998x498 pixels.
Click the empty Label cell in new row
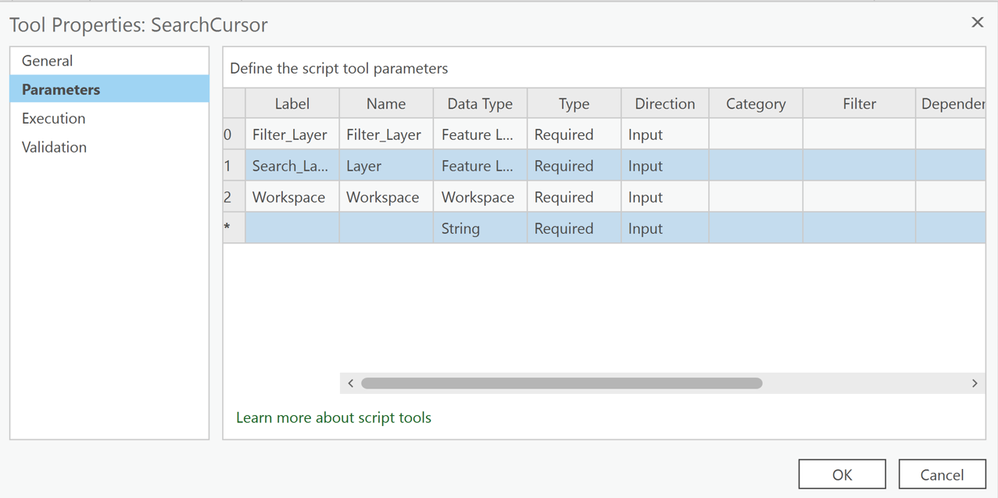pos(292,229)
